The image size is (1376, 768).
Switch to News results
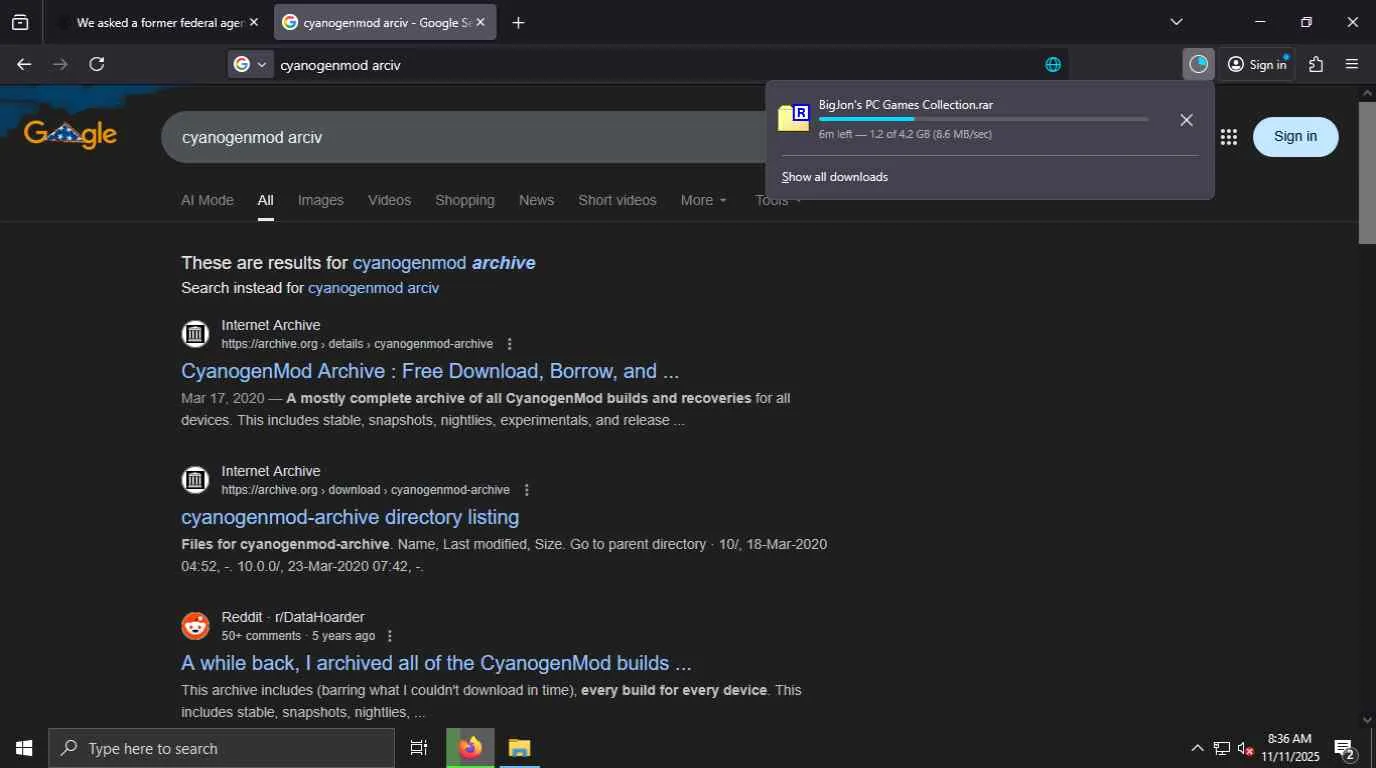click(536, 200)
